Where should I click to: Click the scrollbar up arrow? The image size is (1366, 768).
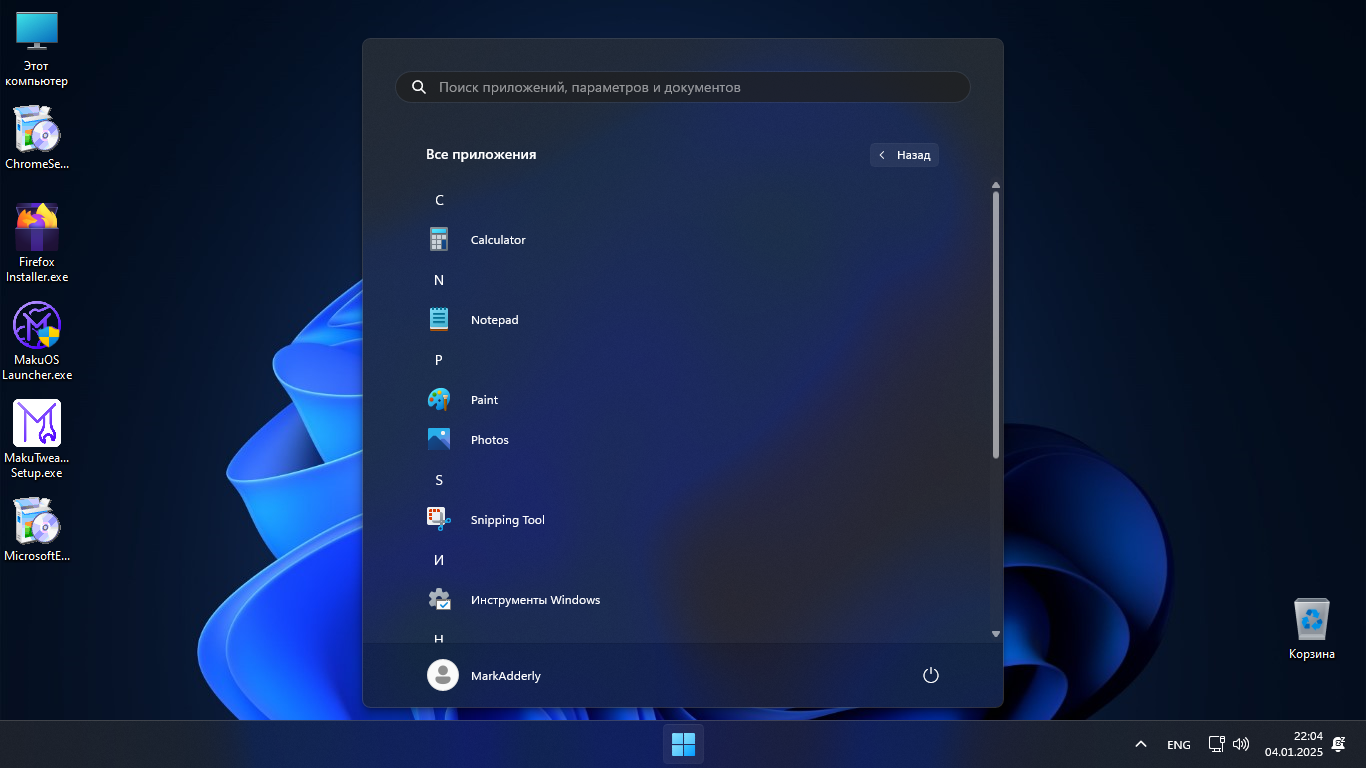pos(996,185)
